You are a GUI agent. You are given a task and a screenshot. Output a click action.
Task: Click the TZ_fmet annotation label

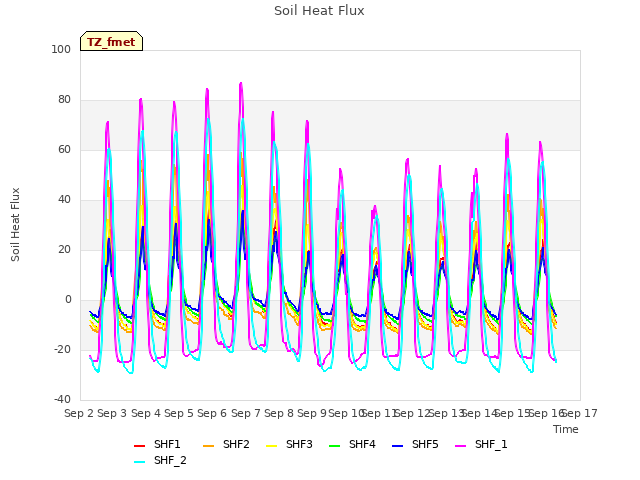click(x=111, y=42)
